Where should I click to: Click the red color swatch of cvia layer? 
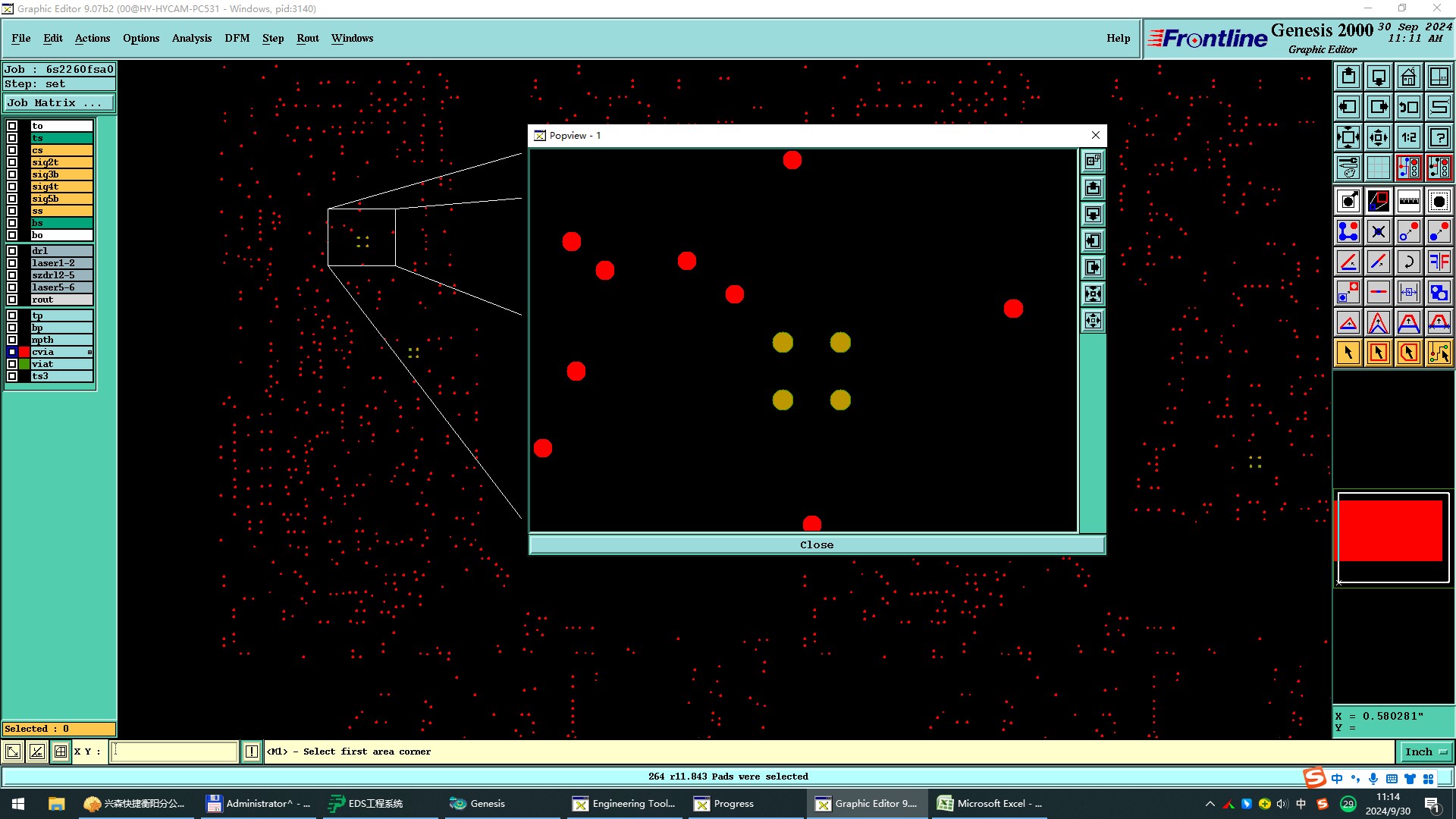pos(24,352)
